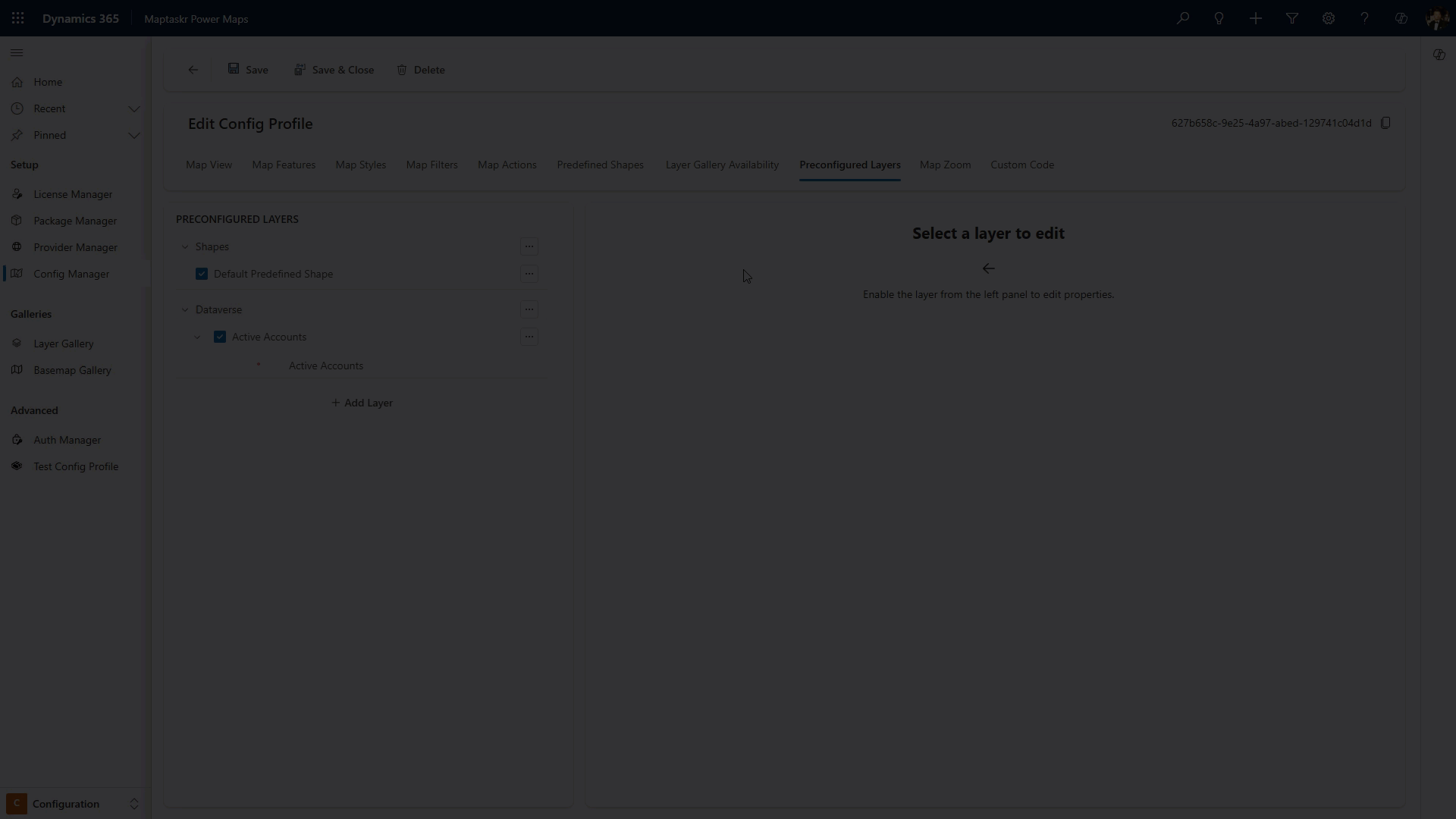1456x819 pixels.
Task: Open the Provider Manager
Action: click(x=76, y=246)
